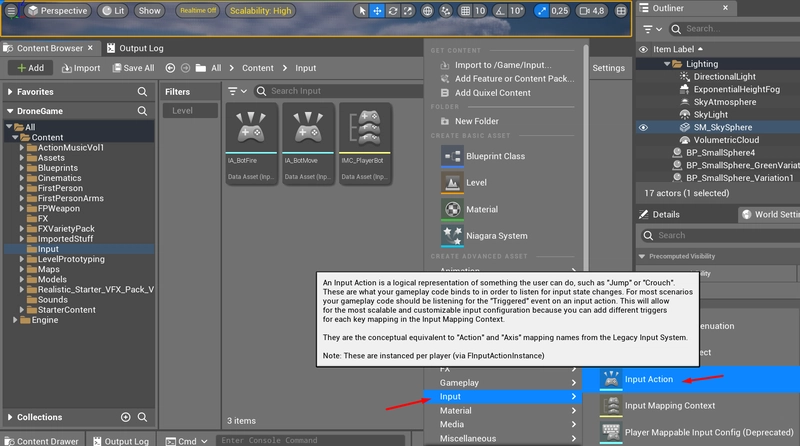Select the IA_BotFire asset thumbnail
800x446 pixels.
click(251, 144)
